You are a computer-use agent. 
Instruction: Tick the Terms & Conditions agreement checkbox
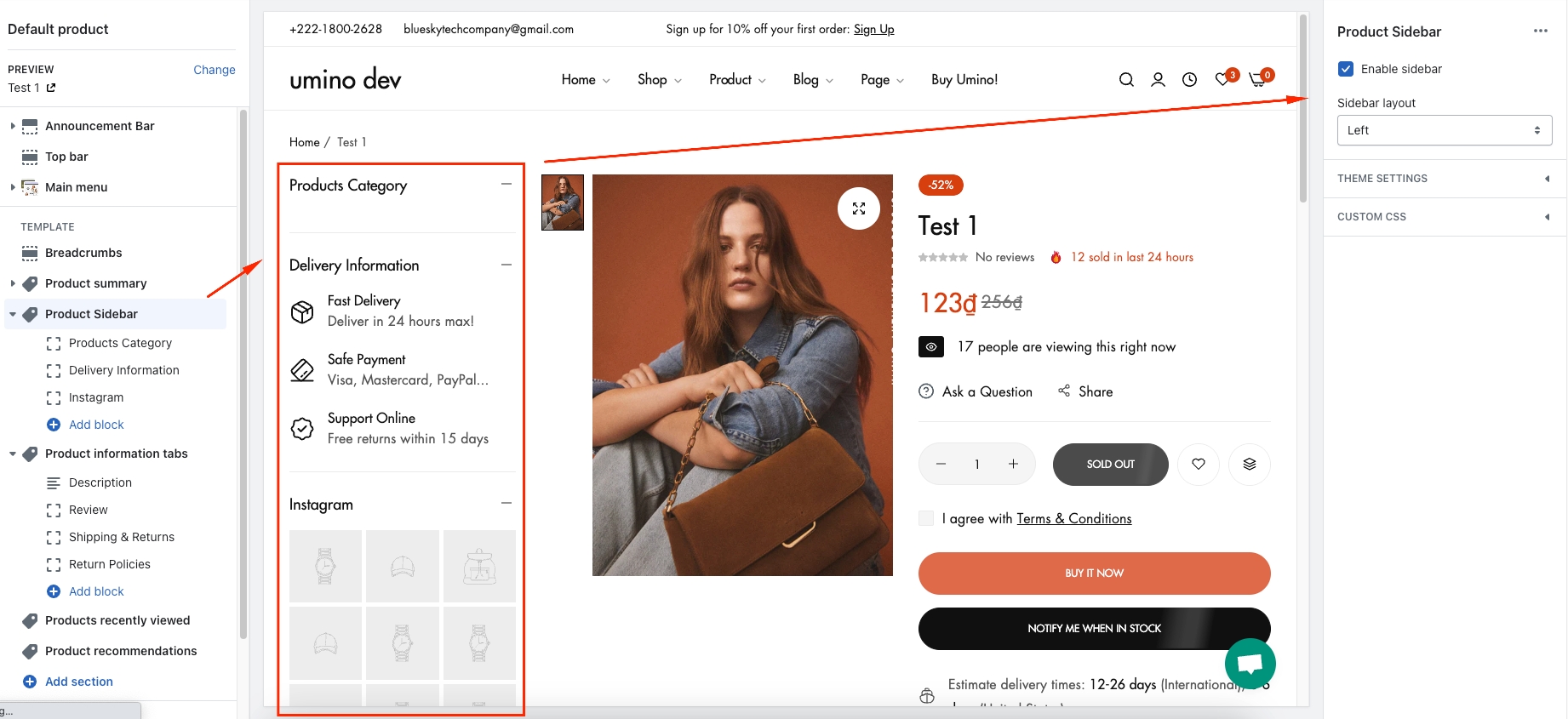coord(926,518)
